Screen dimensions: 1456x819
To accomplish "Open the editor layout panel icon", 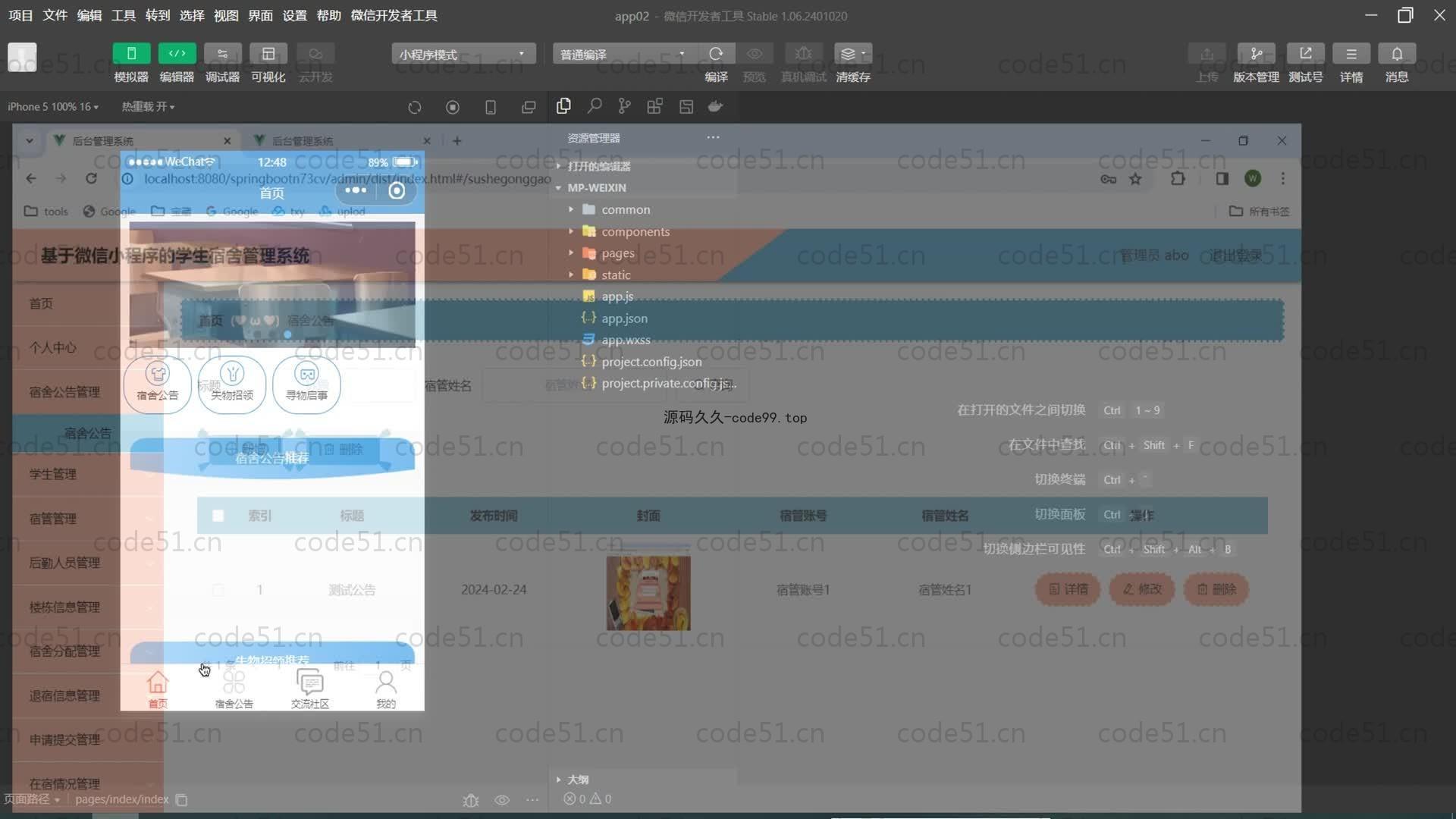I will click(686, 106).
